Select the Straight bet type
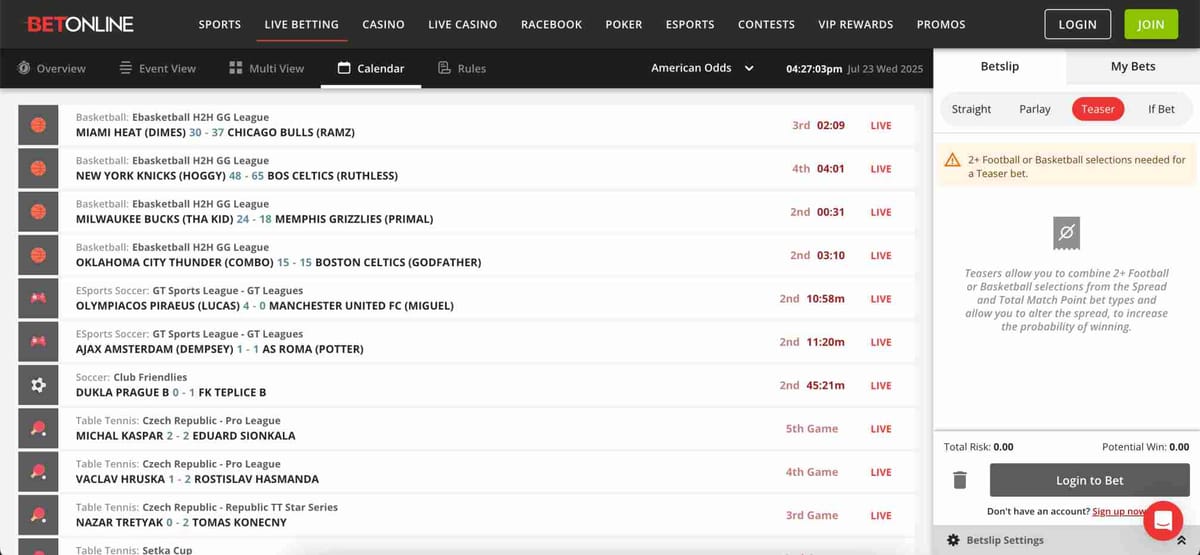The width and height of the screenshot is (1200, 555). [x=971, y=109]
